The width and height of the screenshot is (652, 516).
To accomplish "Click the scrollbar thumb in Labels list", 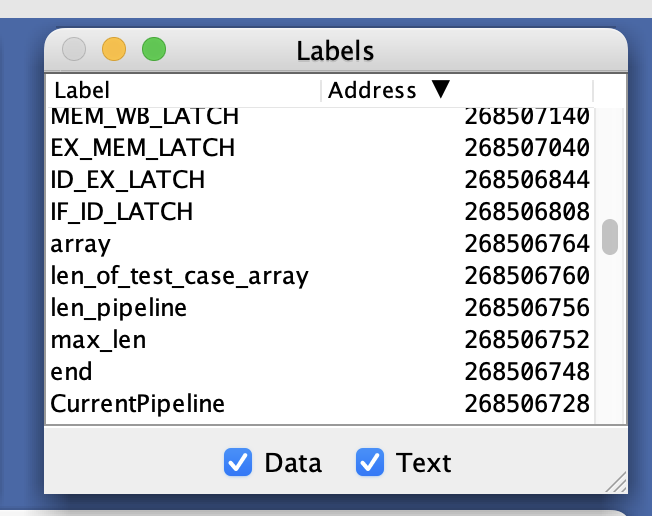I will coord(610,237).
